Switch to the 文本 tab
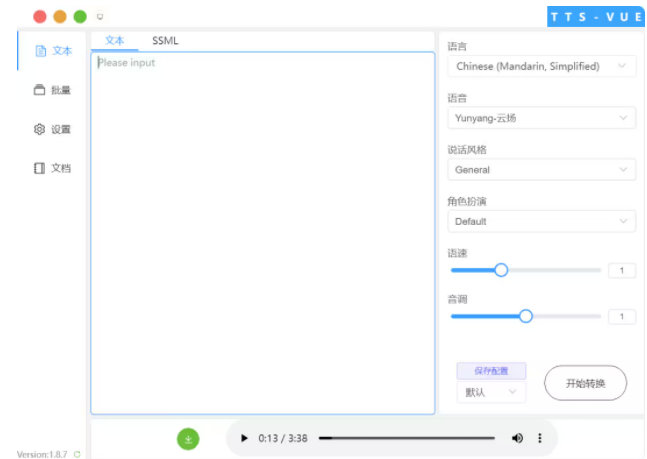 (x=114, y=40)
